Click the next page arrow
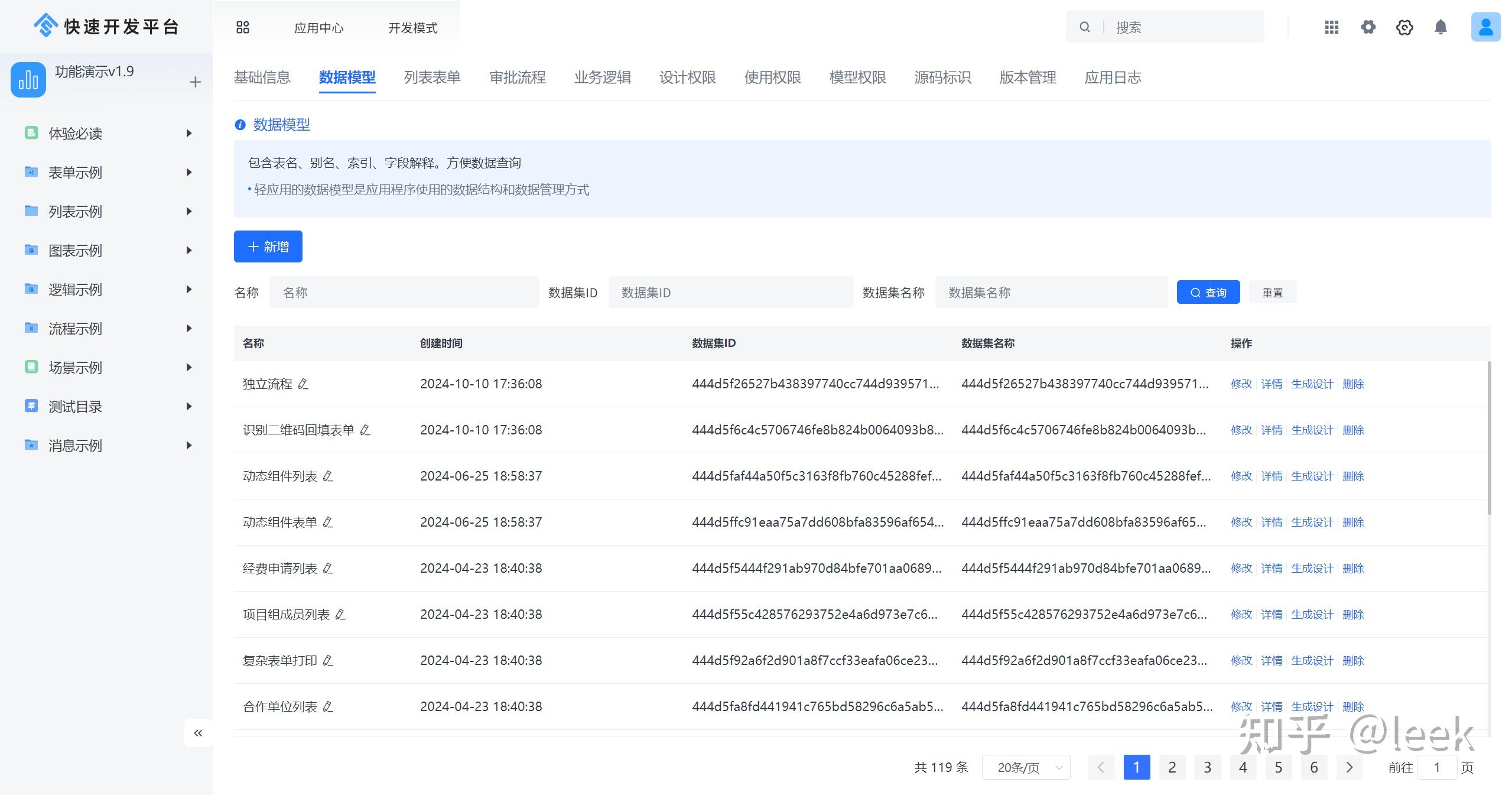1512x795 pixels. click(1350, 767)
